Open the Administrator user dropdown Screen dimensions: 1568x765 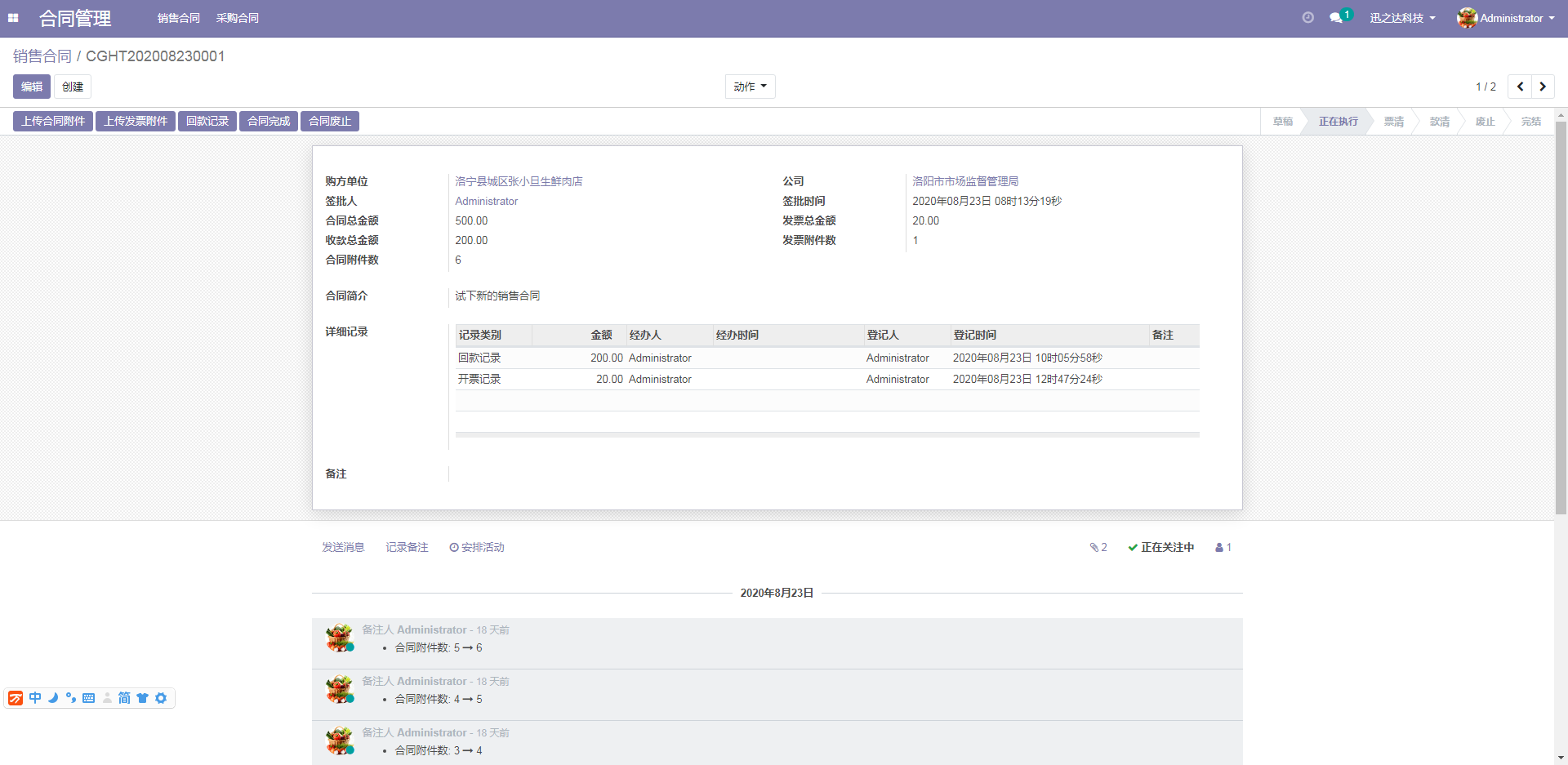pos(1507,18)
